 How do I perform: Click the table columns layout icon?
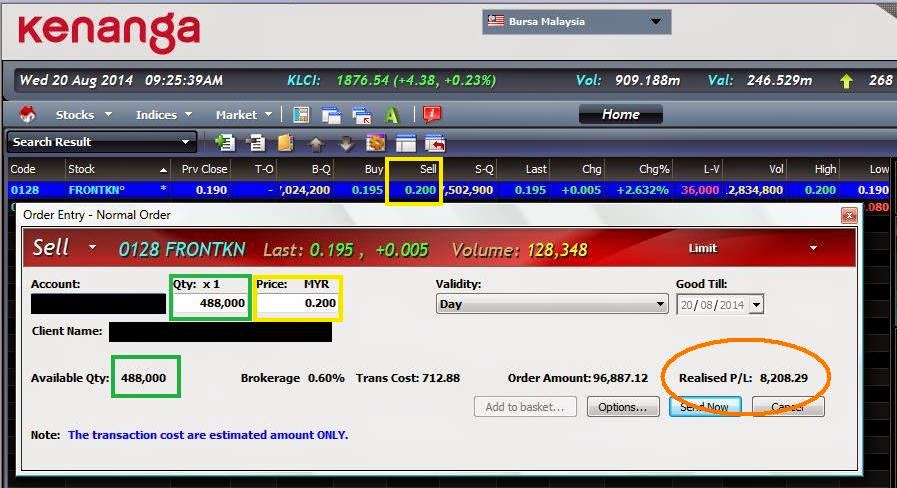coord(406,143)
